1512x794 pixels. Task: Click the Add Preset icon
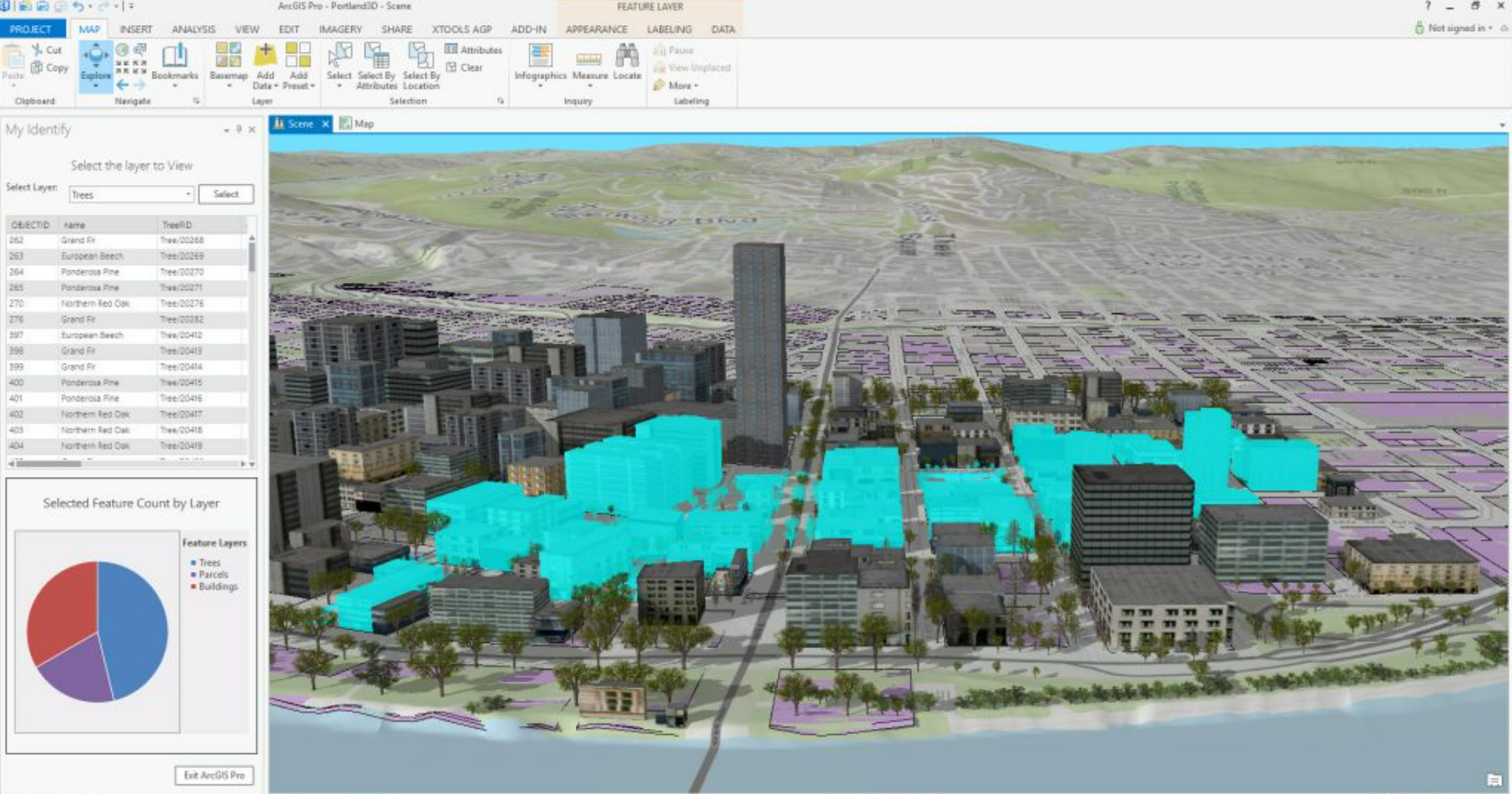298,56
